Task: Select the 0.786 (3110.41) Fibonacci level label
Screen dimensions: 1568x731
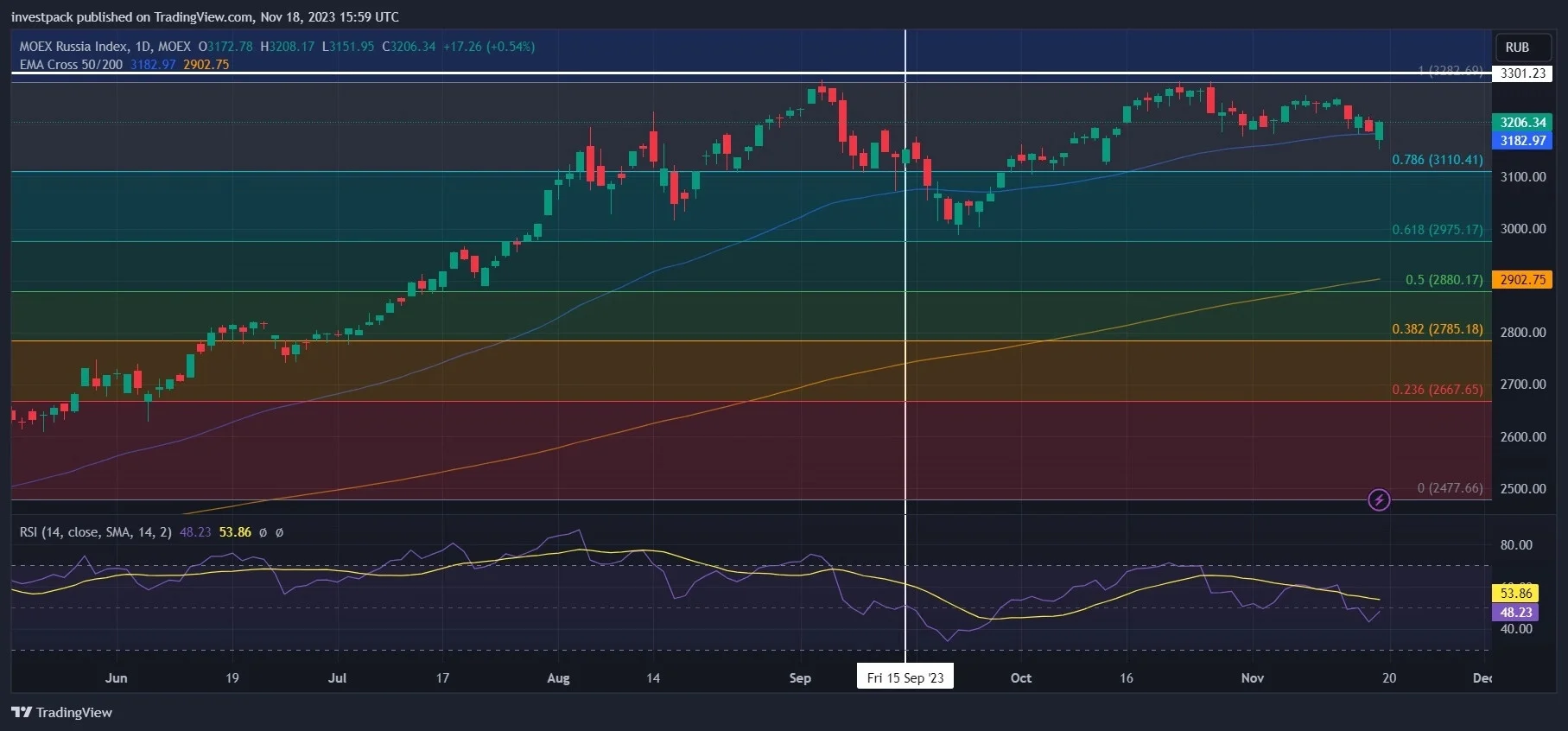Action: [x=1438, y=160]
